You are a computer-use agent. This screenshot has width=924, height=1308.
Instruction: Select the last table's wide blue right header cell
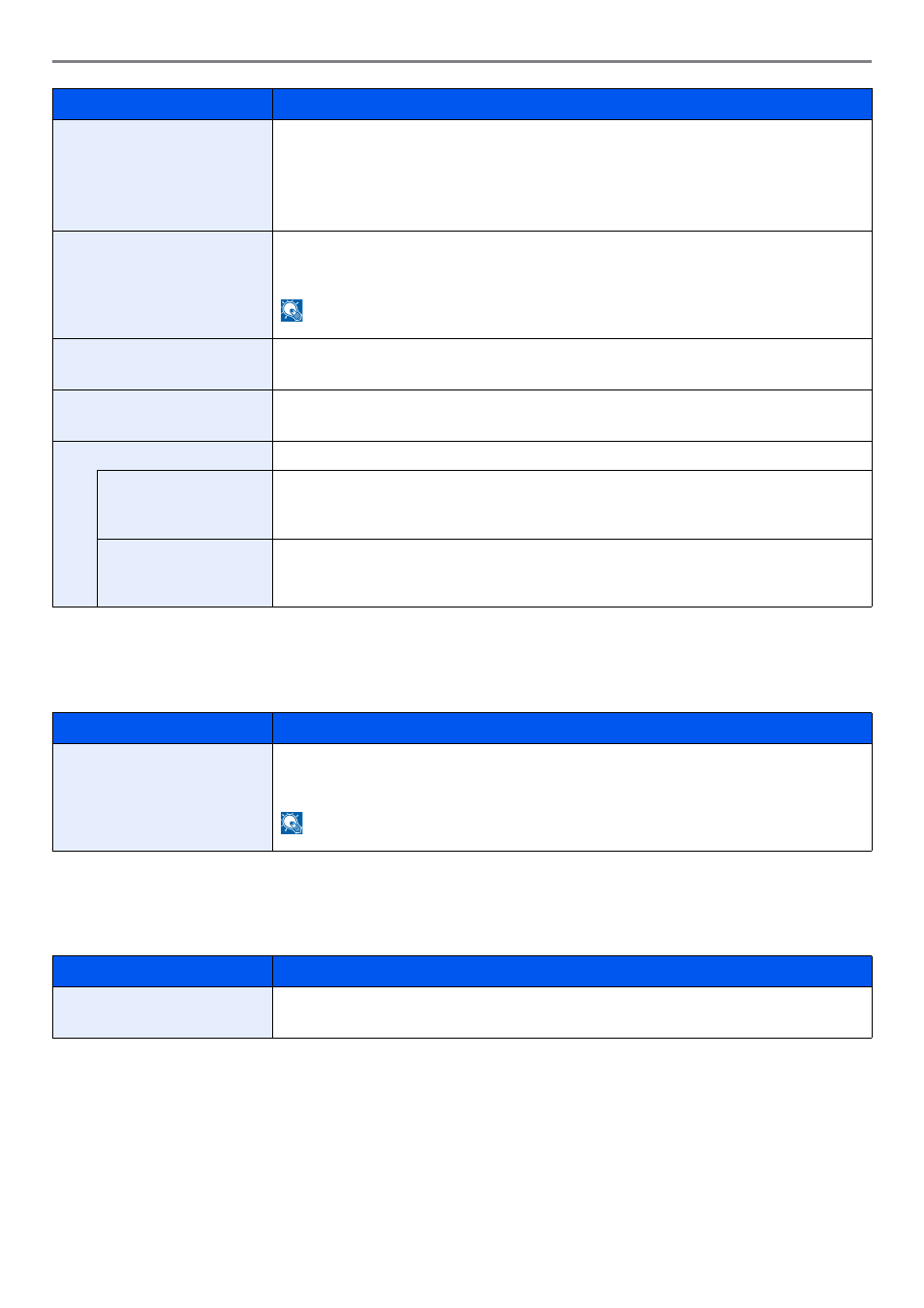572,972
